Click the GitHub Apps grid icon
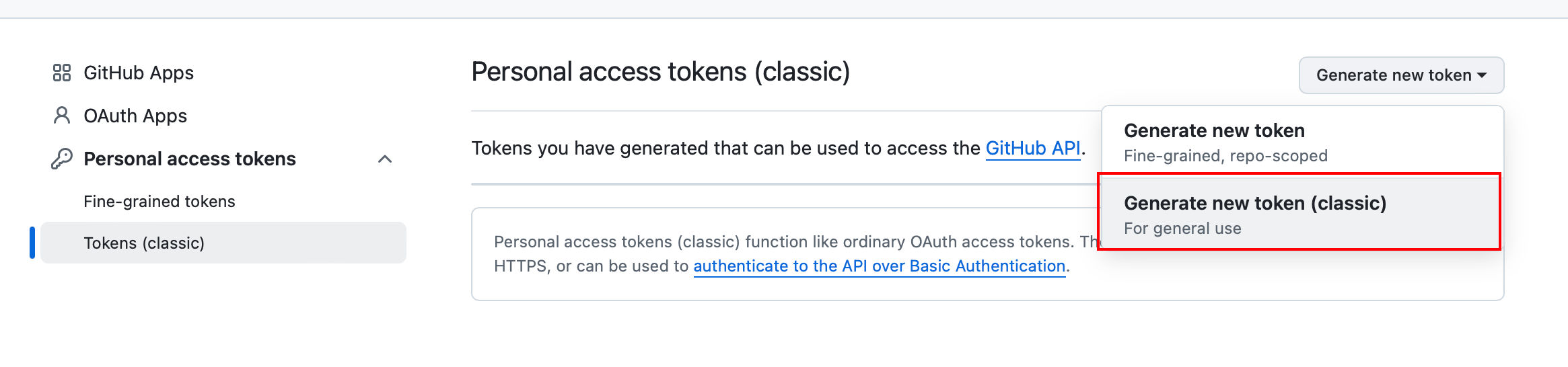The width and height of the screenshot is (1568, 367). (62, 73)
